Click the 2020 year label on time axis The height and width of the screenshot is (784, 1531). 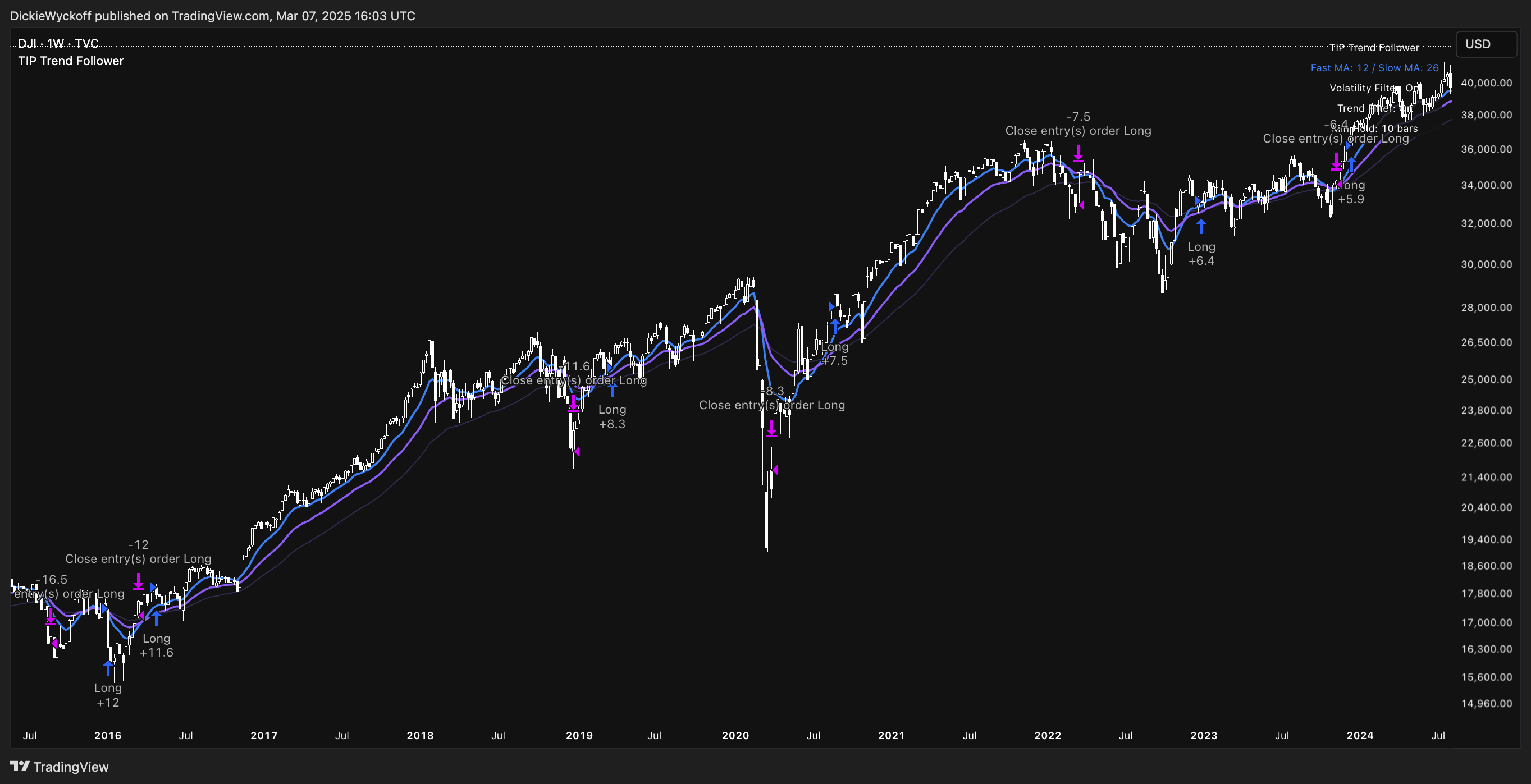736,735
